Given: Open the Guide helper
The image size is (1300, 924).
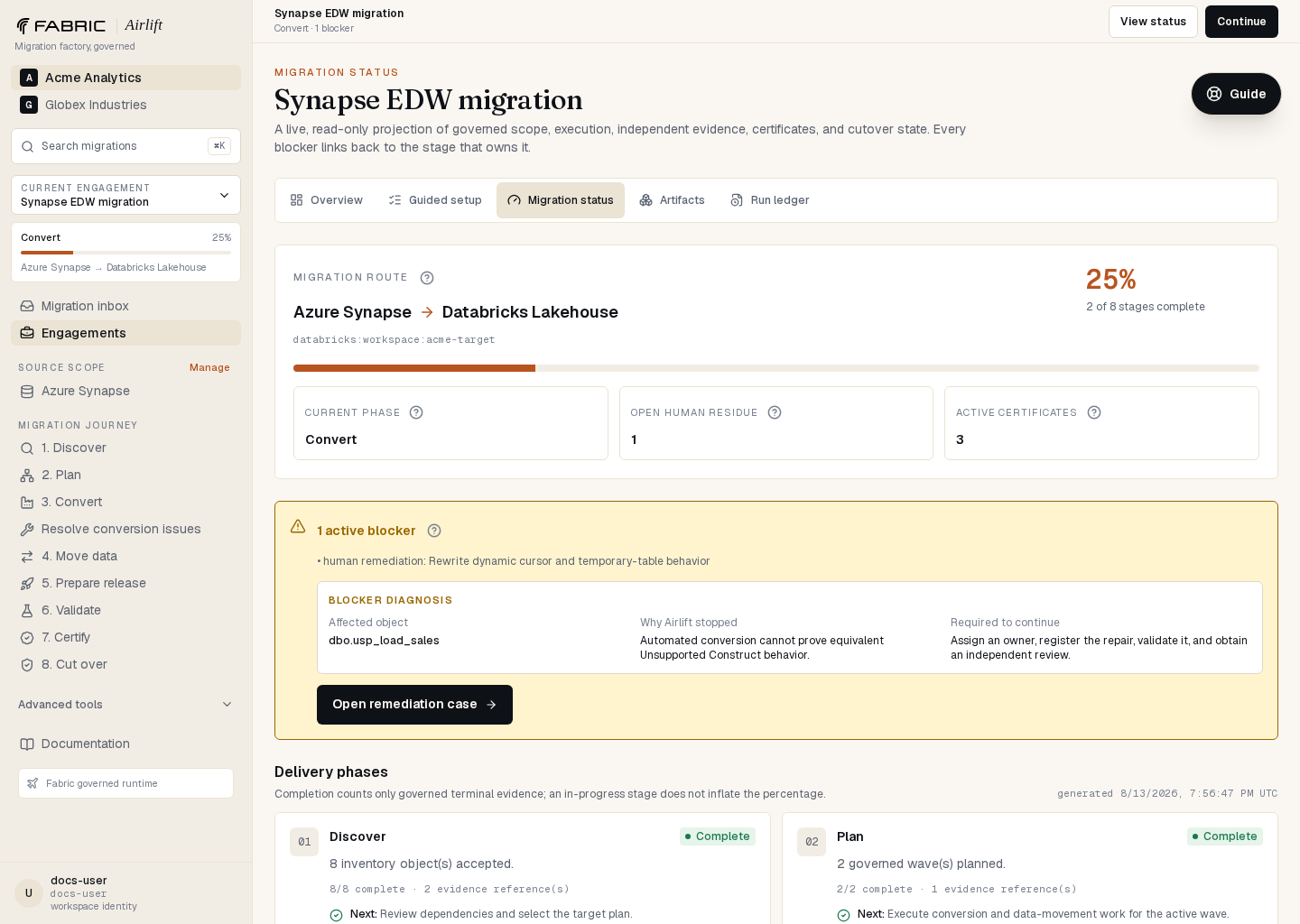Looking at the screenshot, I should pyautogui.click(x=1236, y=94).
